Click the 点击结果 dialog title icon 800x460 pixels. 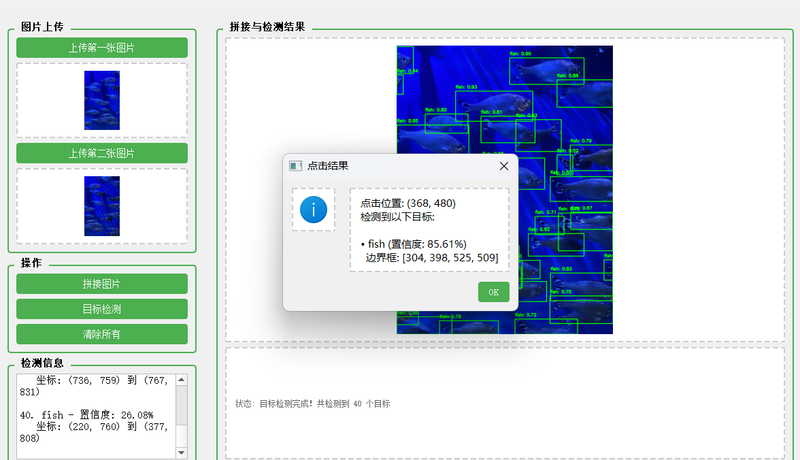(x=295, y=166)
